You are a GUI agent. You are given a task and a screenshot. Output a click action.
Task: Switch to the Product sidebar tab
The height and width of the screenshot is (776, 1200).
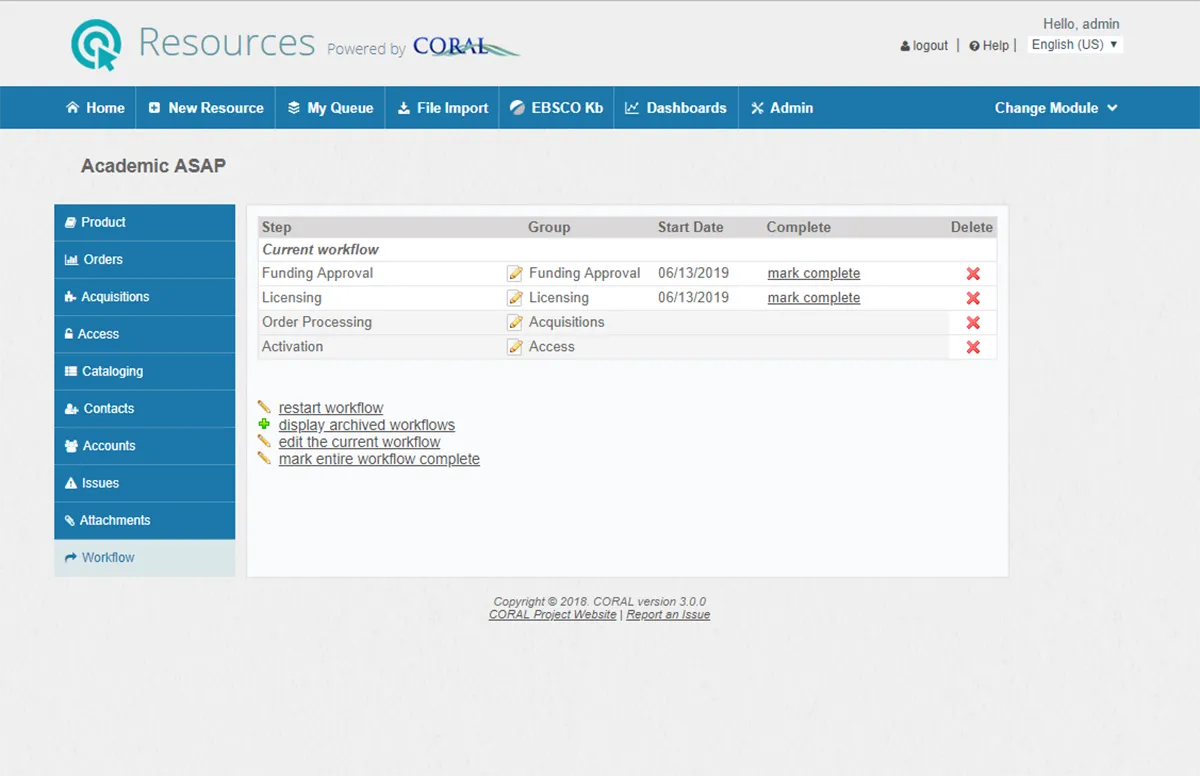[x=145, y=222]
